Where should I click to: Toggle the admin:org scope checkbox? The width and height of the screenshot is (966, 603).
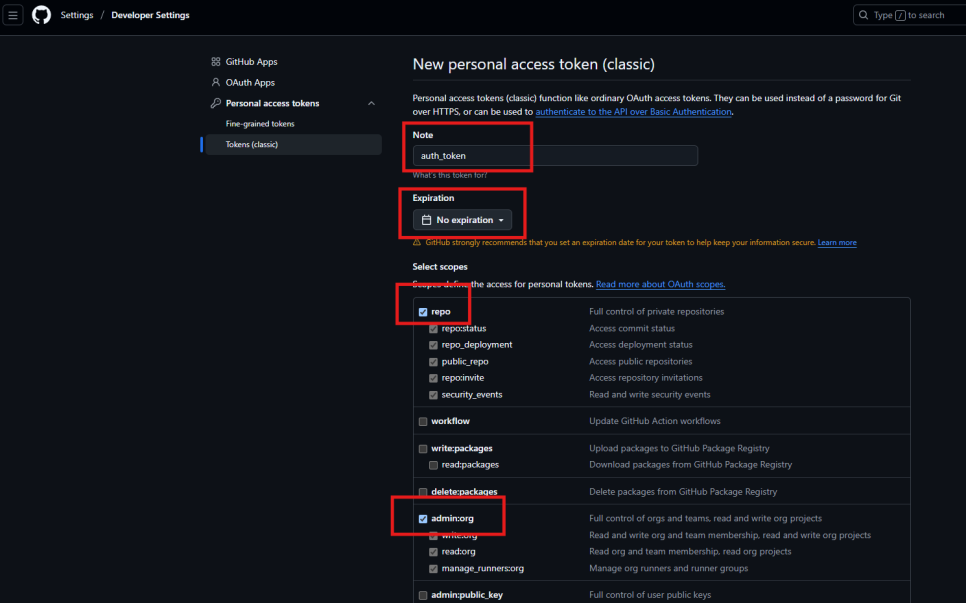[423, 519]
